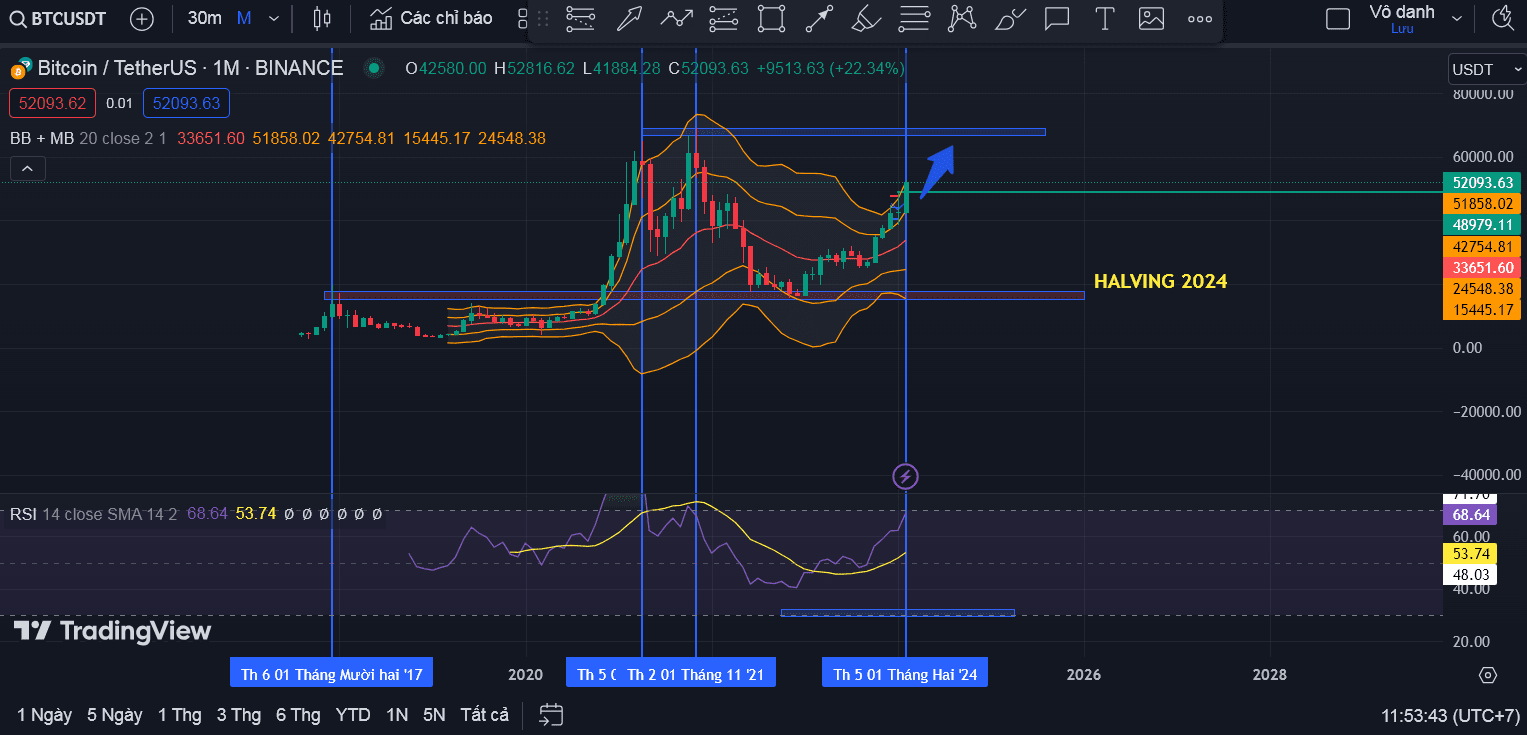1527x735 pixels.
Task: Click the HALVING 2024 text annotation
Action: pos(1160,281)
